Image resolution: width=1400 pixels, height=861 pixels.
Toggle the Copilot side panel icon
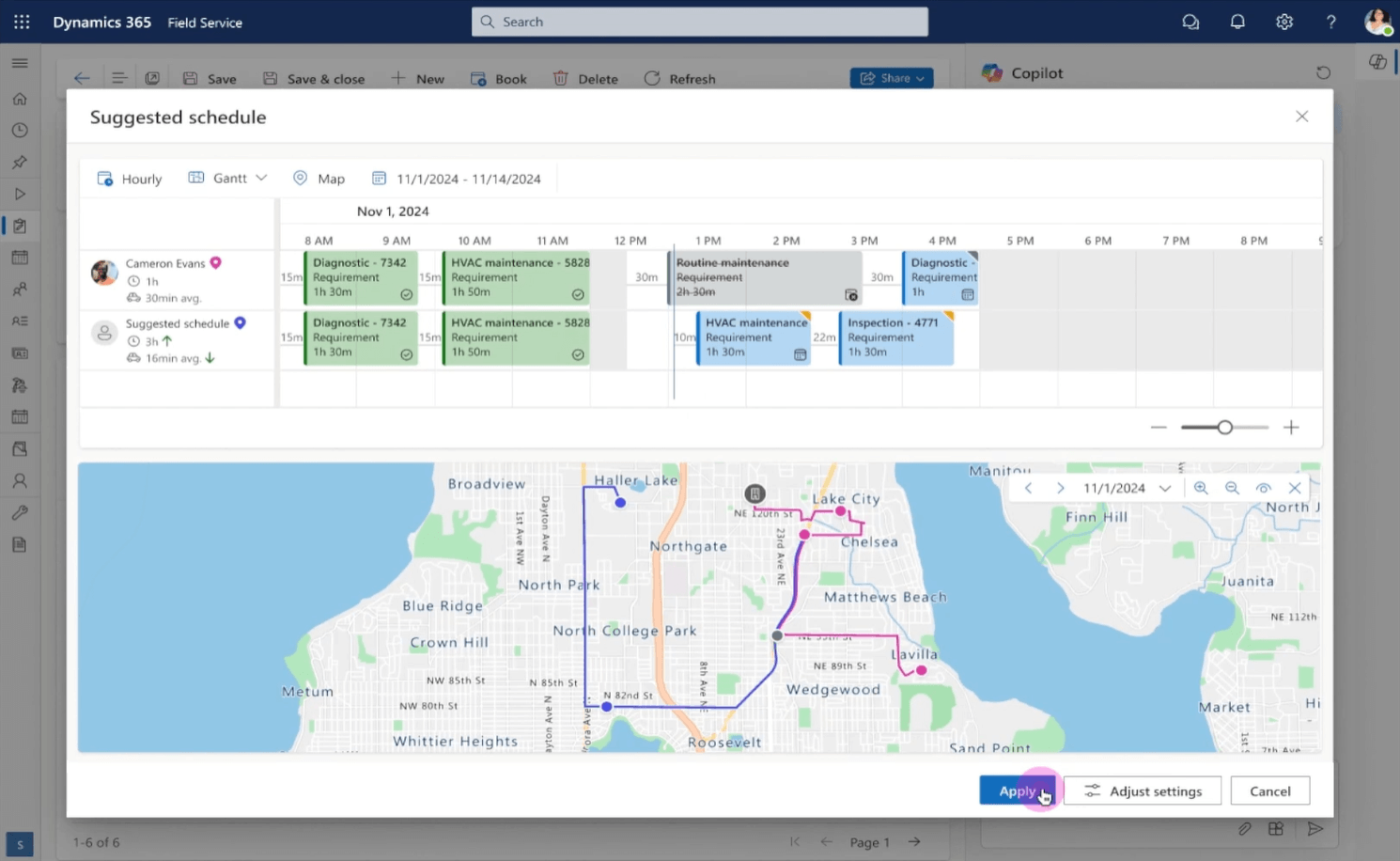1377,62
